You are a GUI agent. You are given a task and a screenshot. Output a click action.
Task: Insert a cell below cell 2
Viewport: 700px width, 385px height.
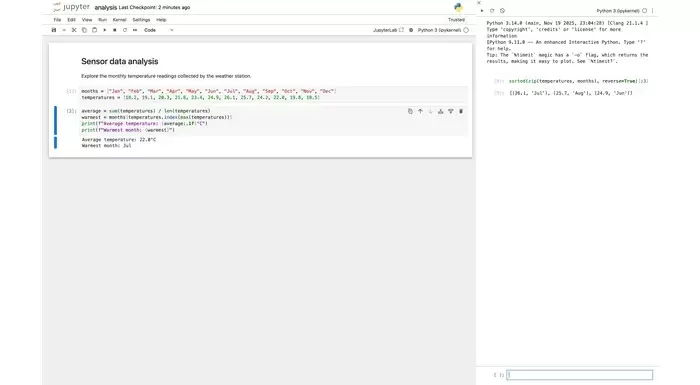450,111
